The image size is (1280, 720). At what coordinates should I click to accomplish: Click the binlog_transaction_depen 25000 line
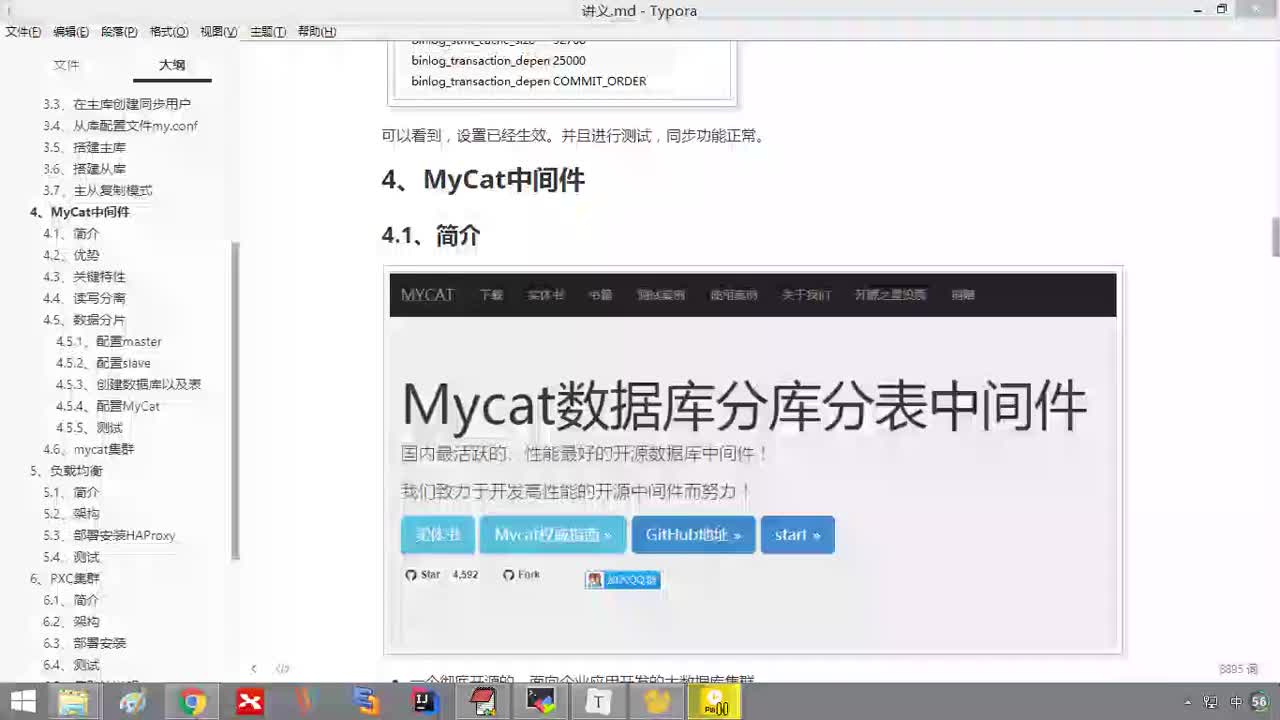499,61
